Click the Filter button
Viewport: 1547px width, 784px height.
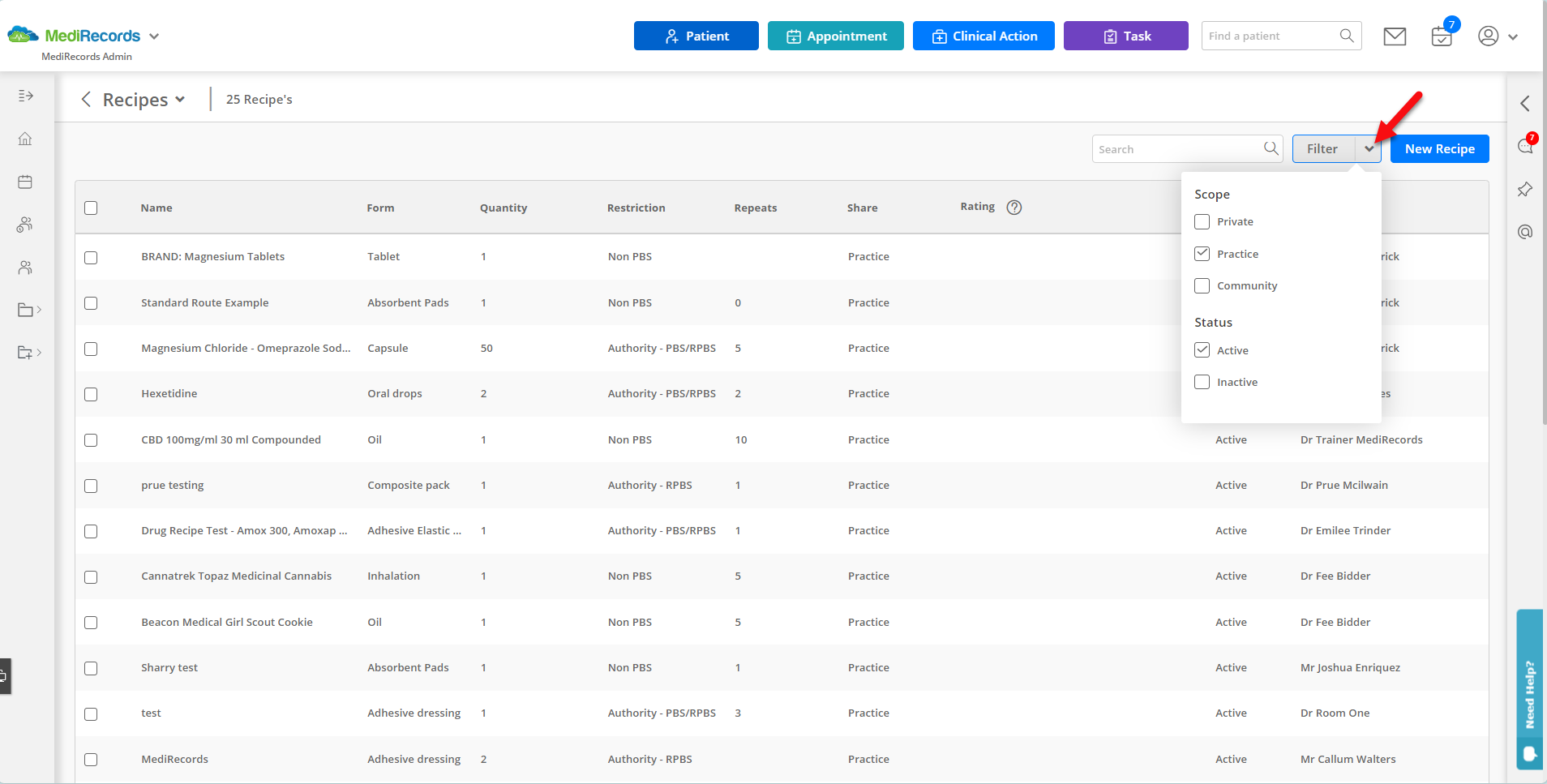tap(1323, 148)
